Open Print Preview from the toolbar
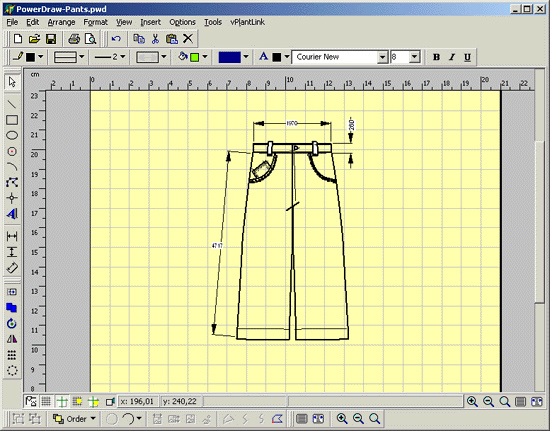550x431 pixels. [90, 39]
